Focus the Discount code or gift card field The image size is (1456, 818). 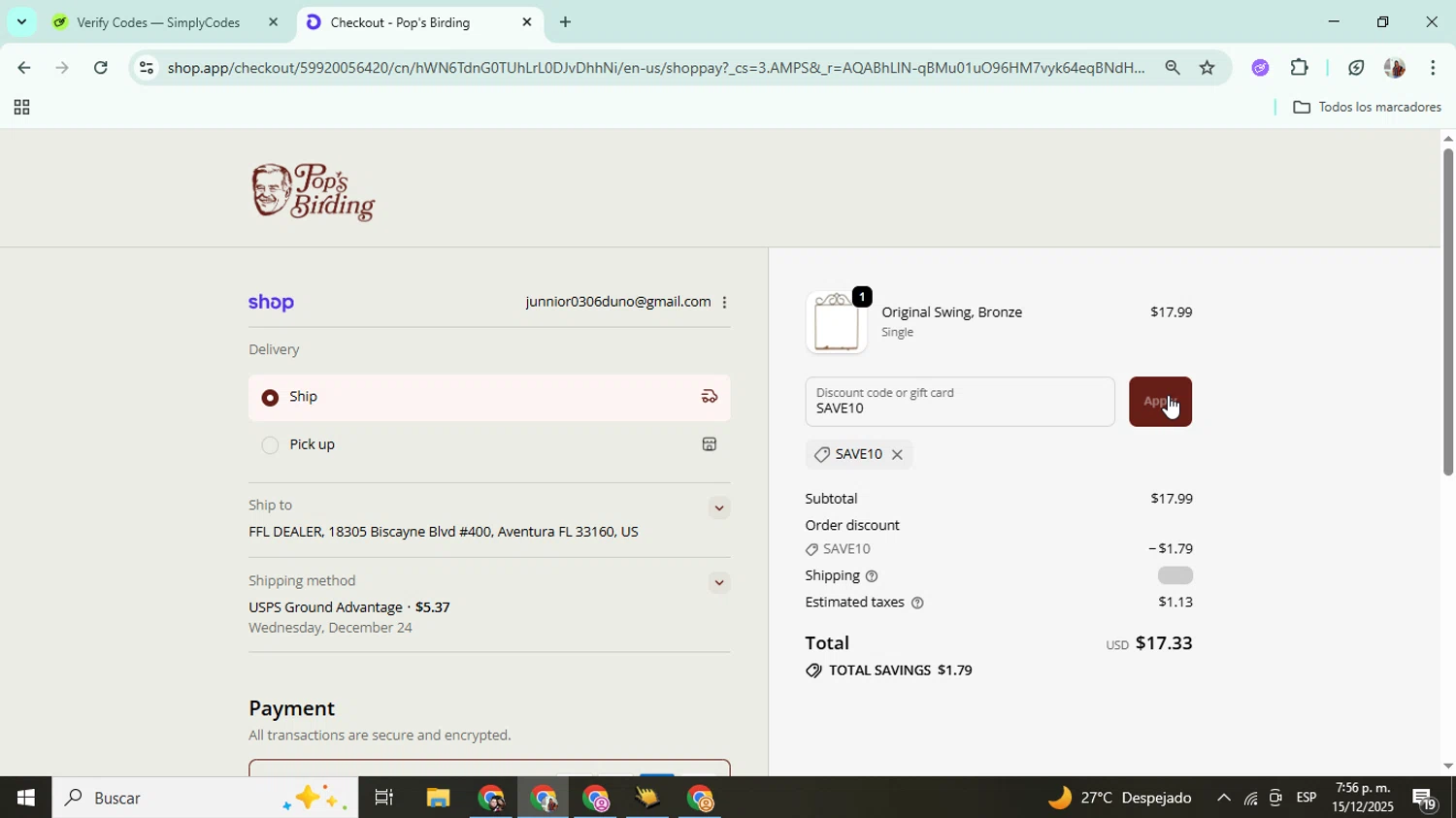[x=959, y=402]
